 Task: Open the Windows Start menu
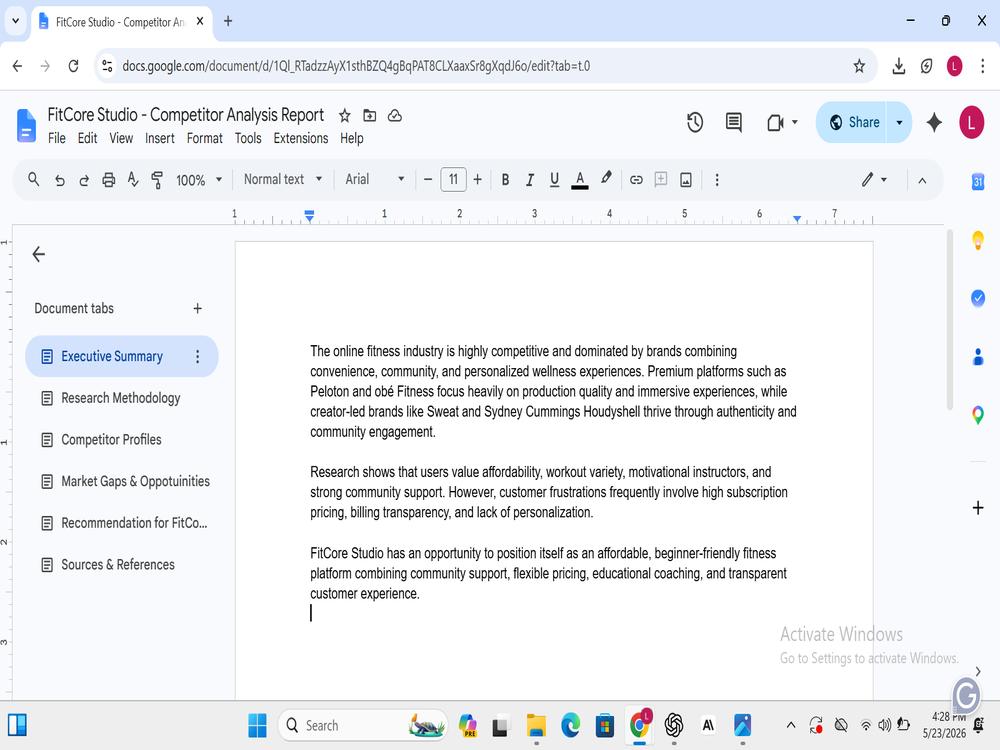[258, 725]
